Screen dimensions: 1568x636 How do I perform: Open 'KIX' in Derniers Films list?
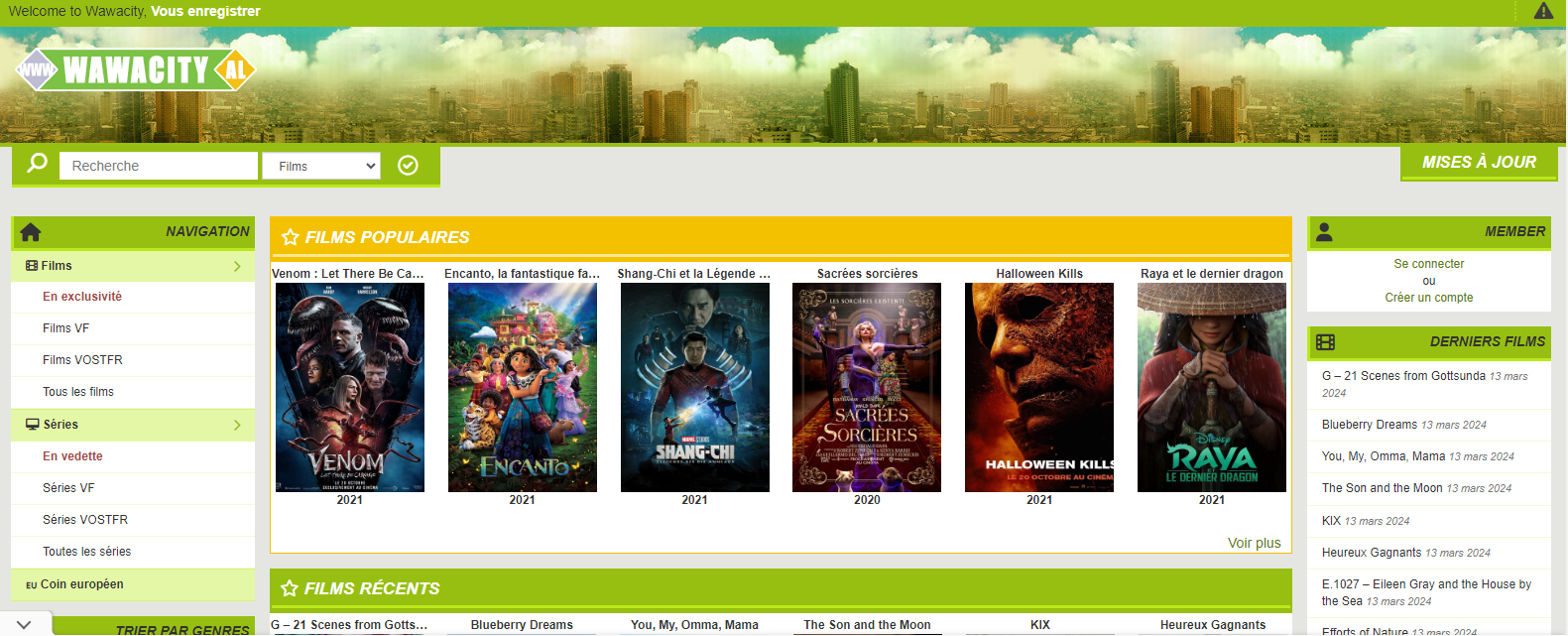click(x=1331, y=521)
